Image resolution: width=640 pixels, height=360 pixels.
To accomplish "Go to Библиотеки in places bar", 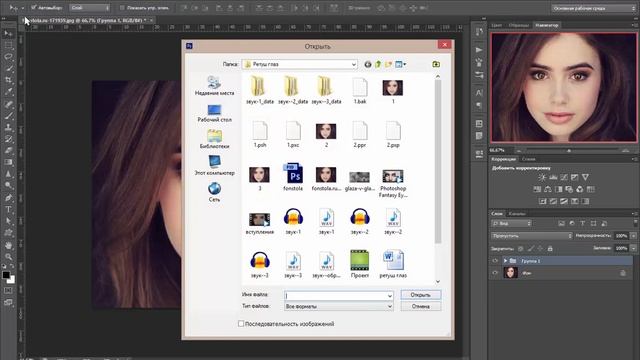I will point(214,140).
